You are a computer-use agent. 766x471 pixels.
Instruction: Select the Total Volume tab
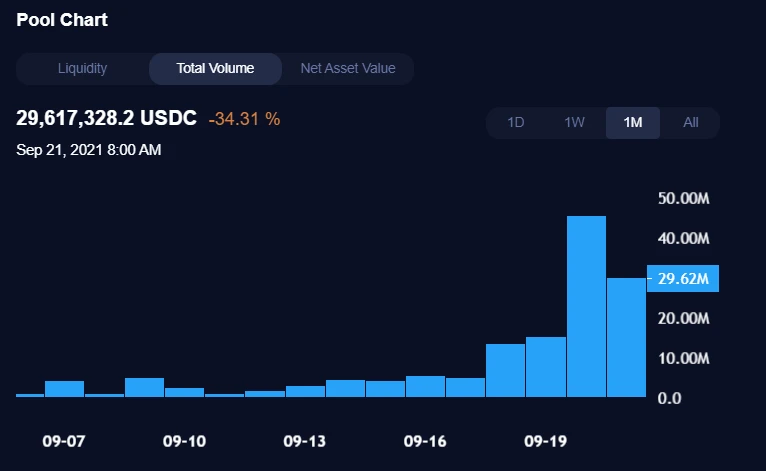(x=215, y=69)
